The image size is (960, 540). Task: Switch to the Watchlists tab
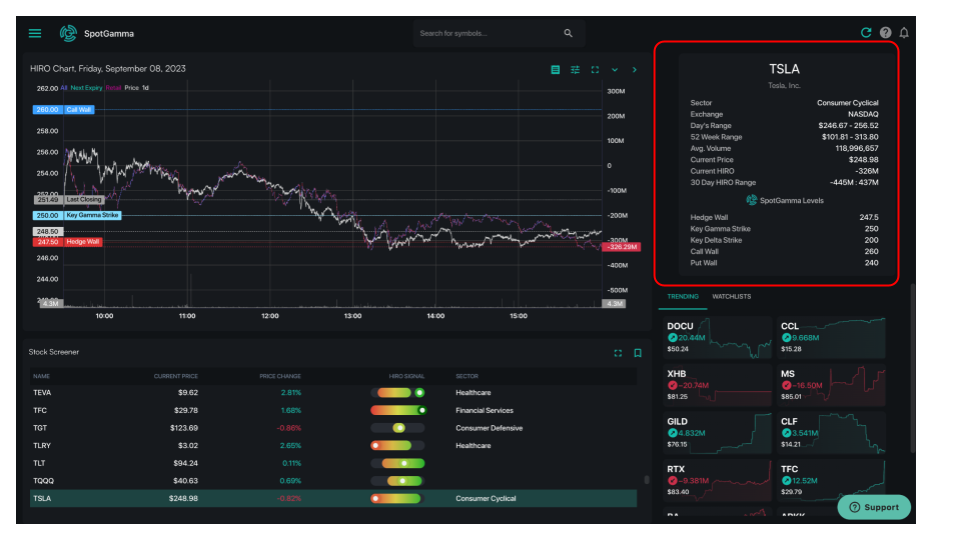[732, 296]
